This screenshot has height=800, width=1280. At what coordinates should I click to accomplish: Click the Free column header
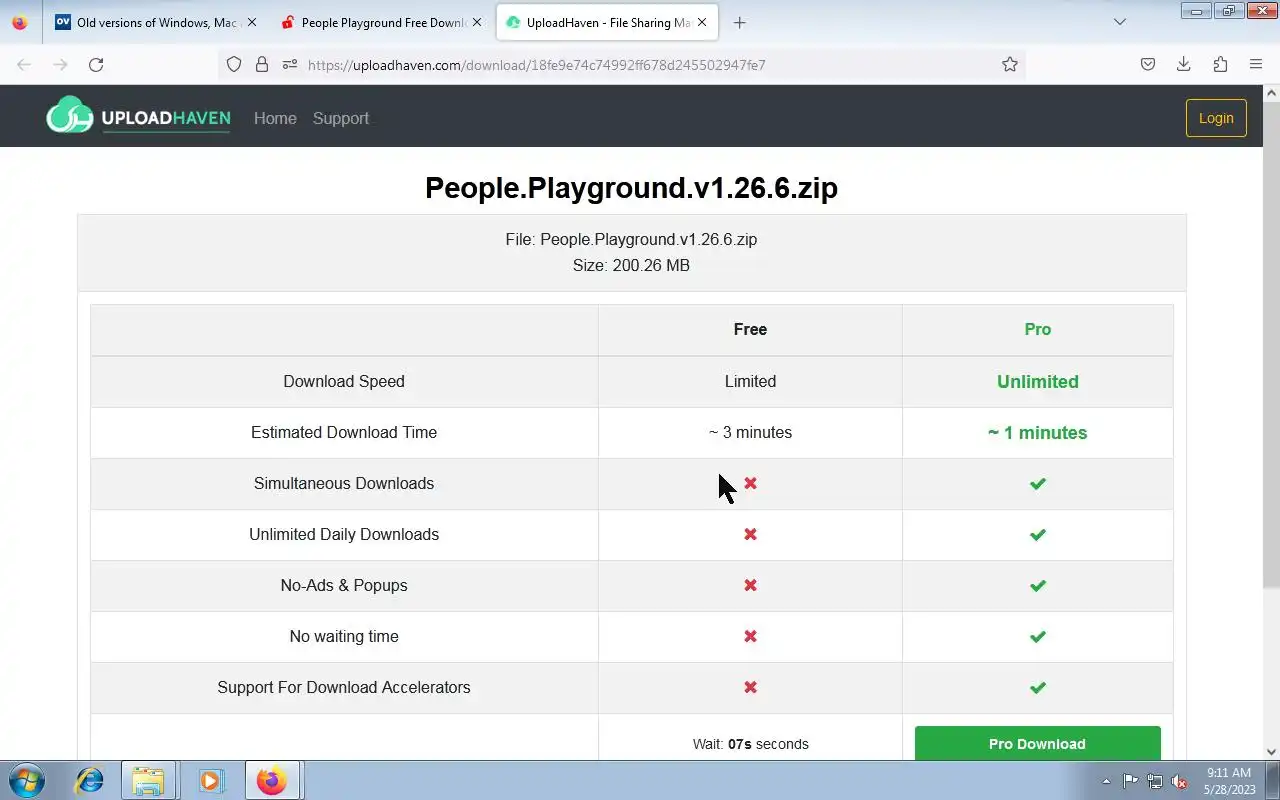pos(750,329)
